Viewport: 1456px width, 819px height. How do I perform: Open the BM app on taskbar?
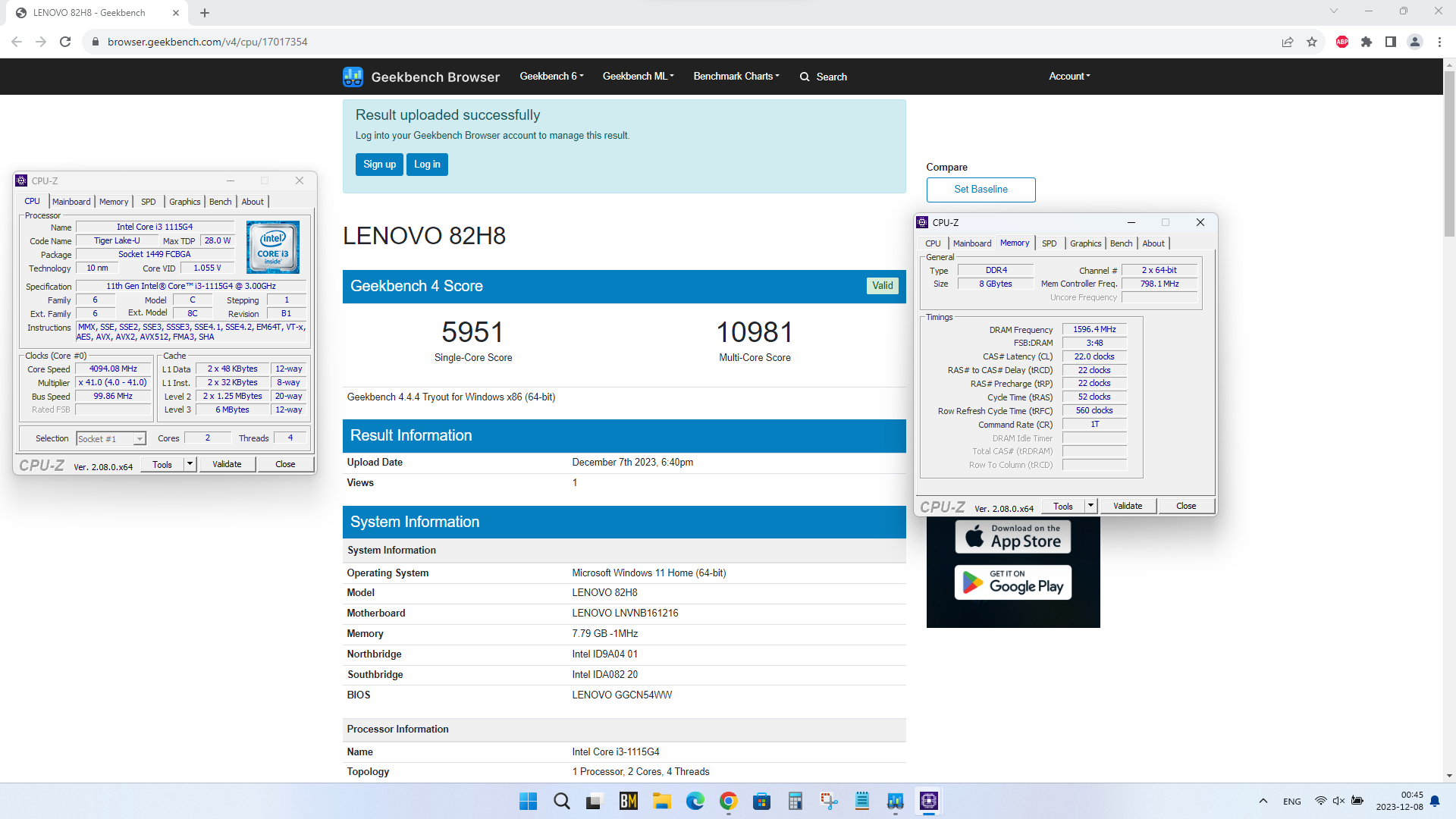coord(629,801)
